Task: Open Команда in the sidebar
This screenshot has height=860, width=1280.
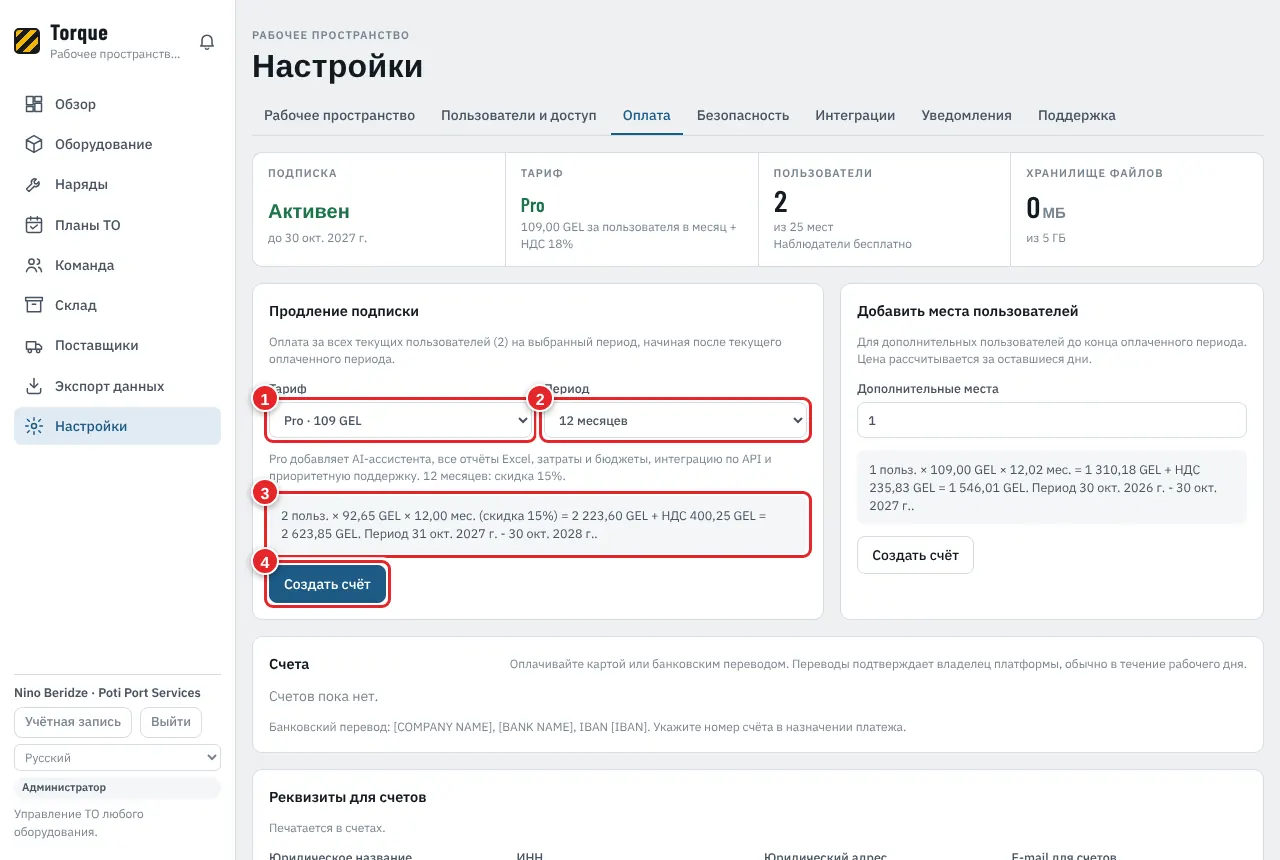Action: [x=117, y=265]
